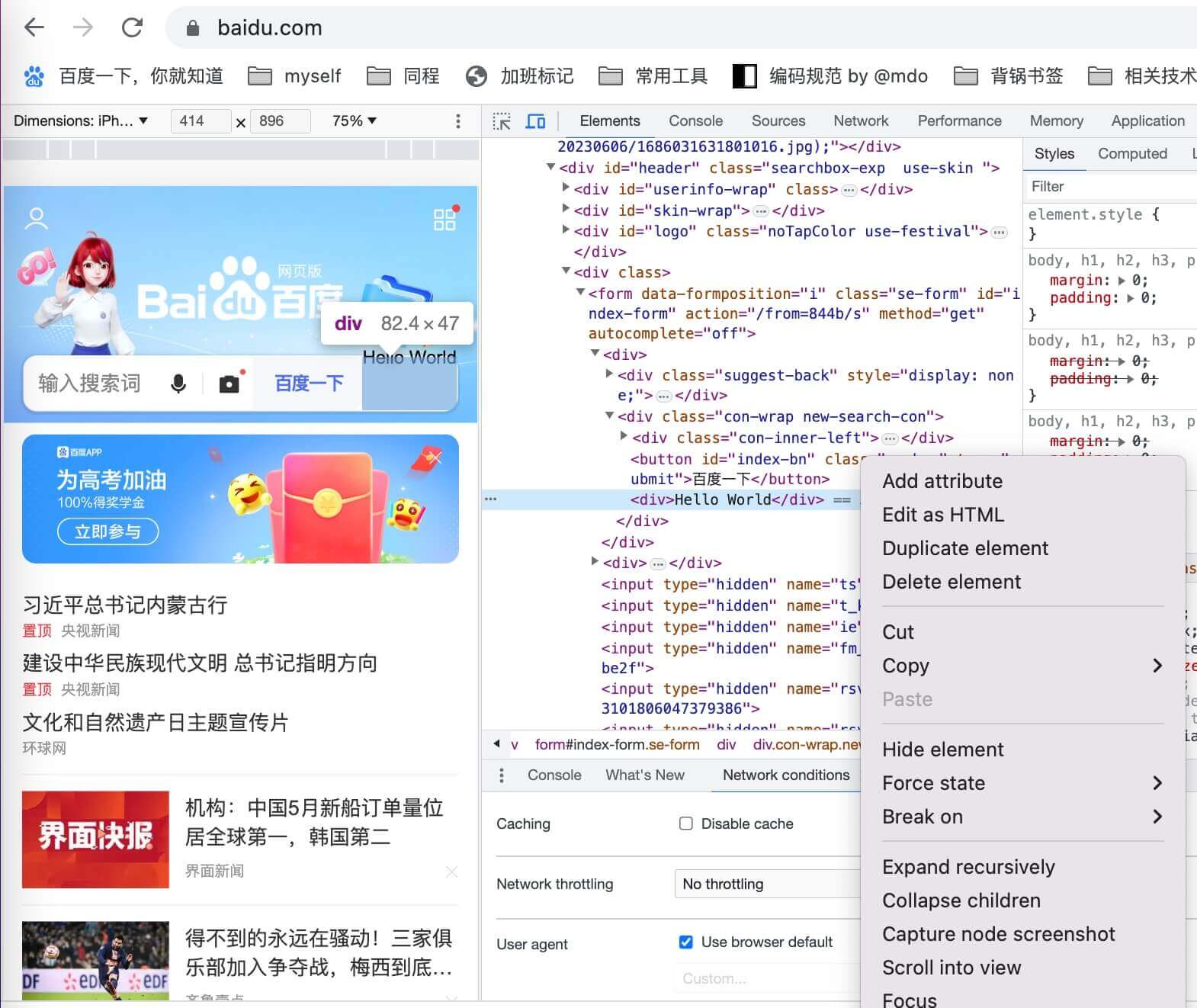Open the No throttling dropdown
The height and width of the screenshot is (1008, 1197).
tap(767, 884)
